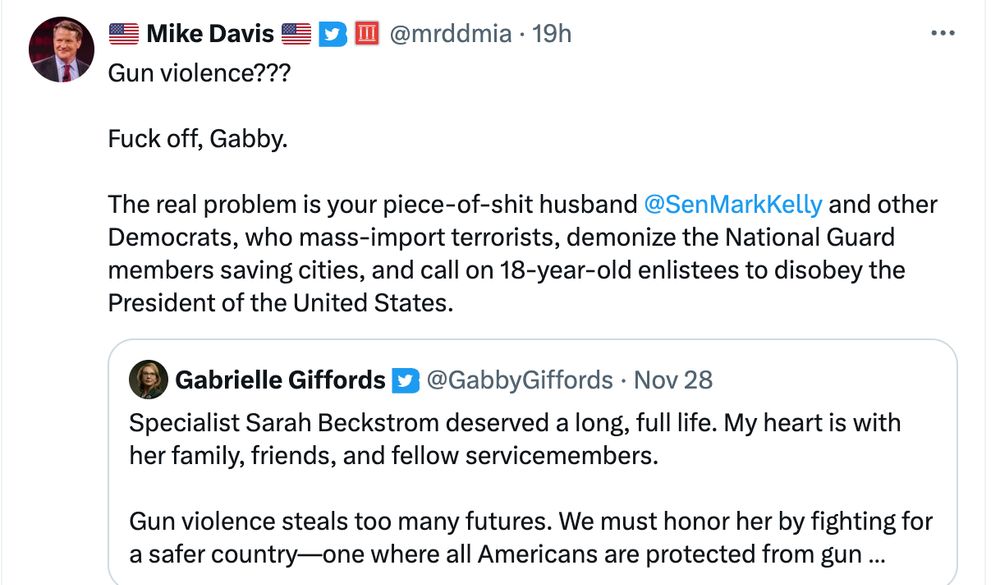1000x585 pixels.
Task: Click Gabrielle Giffords's small avatar in quoted tweet
Action: coord(148,380)
